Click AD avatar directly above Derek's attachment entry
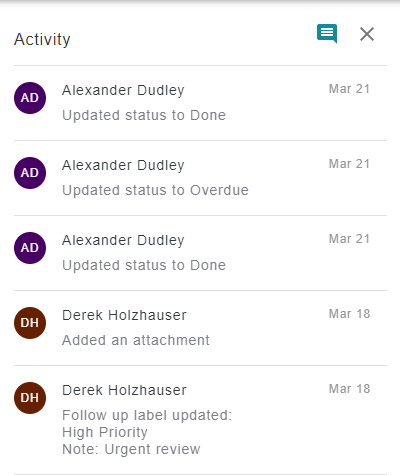 (30, 248)
